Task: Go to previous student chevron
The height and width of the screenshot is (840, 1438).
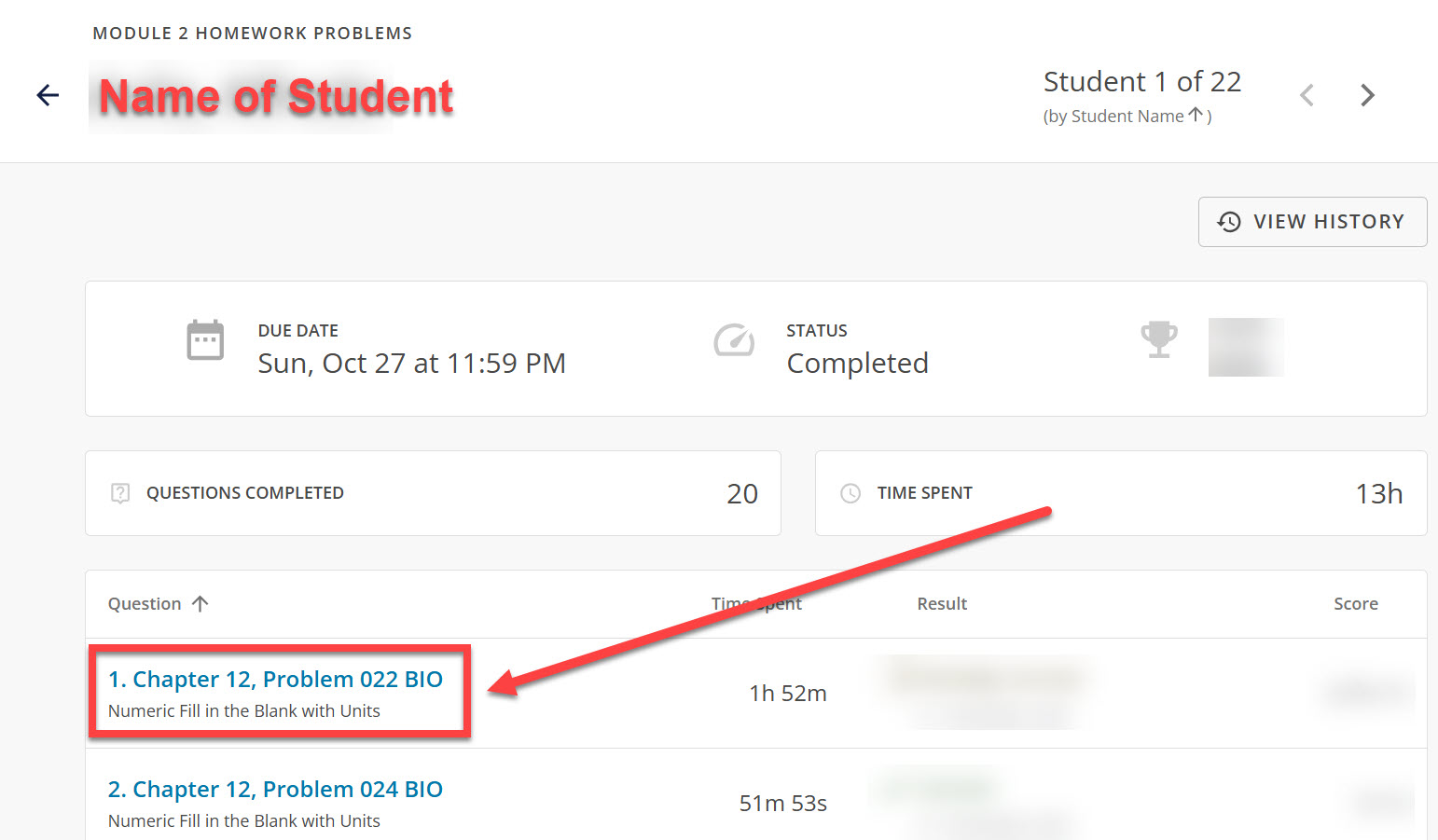Action: 1307,95
